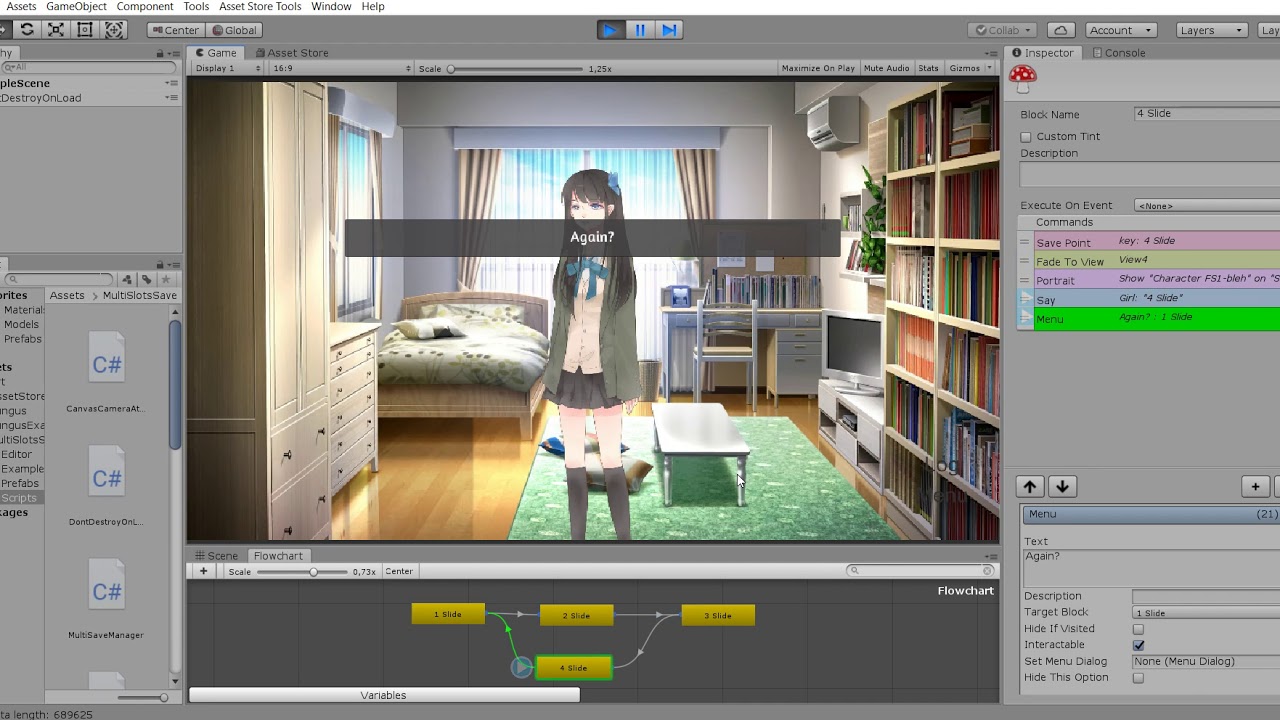Select the combined Move-Rotate-Scale tool
The height and width of the screenshot is (720, 1280).
114,30
